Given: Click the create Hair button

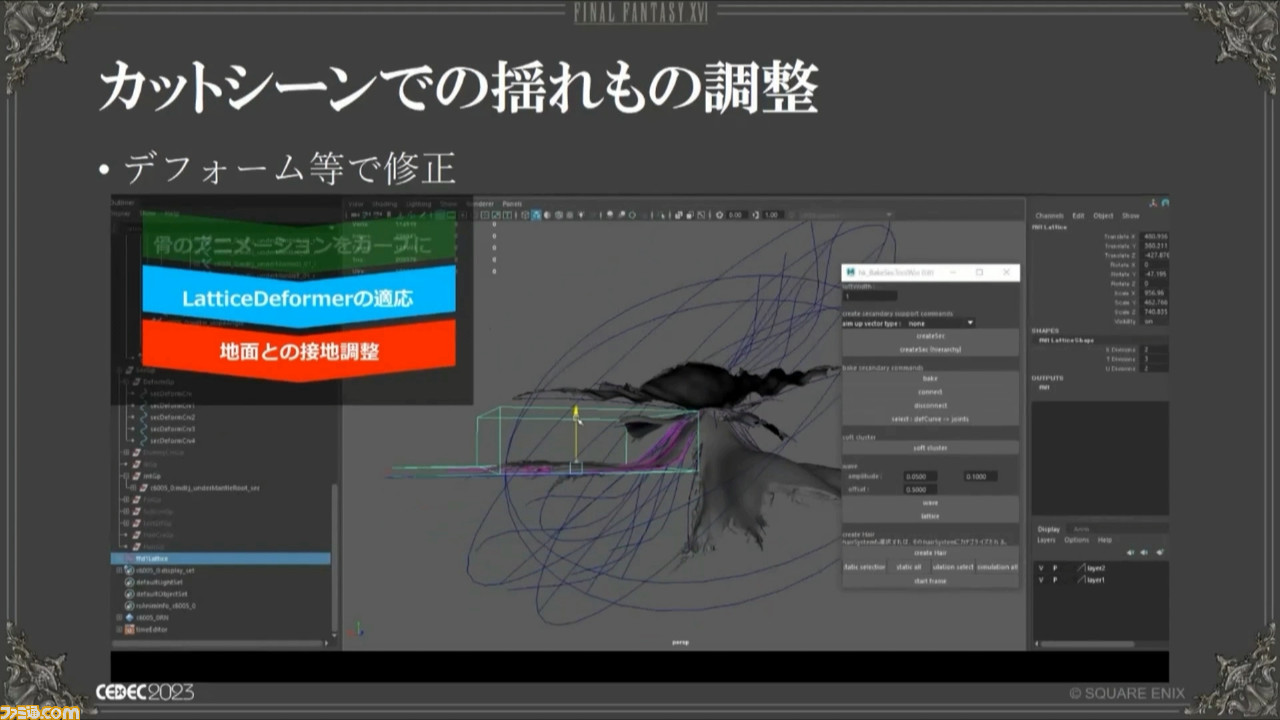Looking at the screenshot, I should [930, 553].
